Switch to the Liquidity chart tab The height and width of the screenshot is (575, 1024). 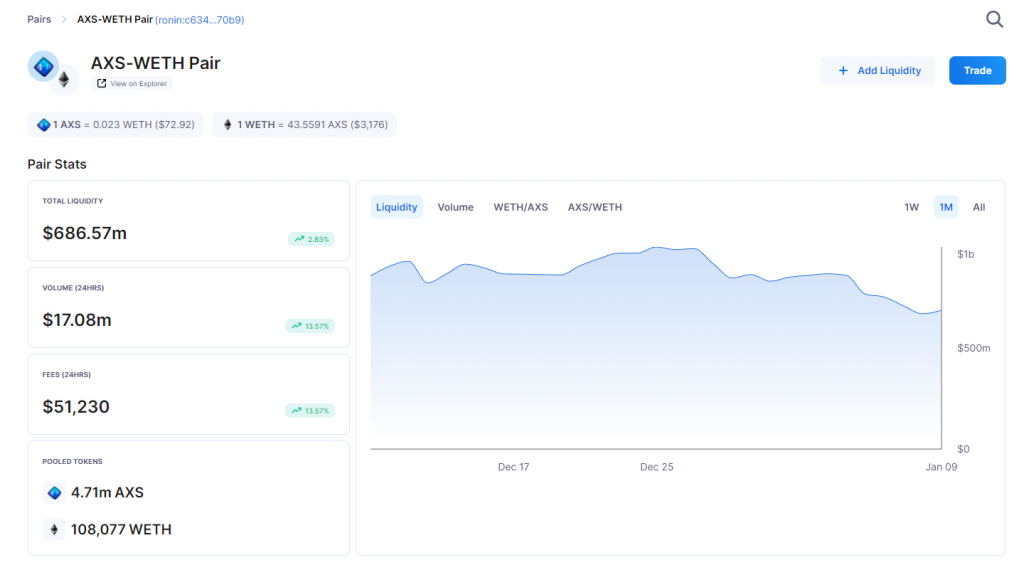[x=396, y=207]
